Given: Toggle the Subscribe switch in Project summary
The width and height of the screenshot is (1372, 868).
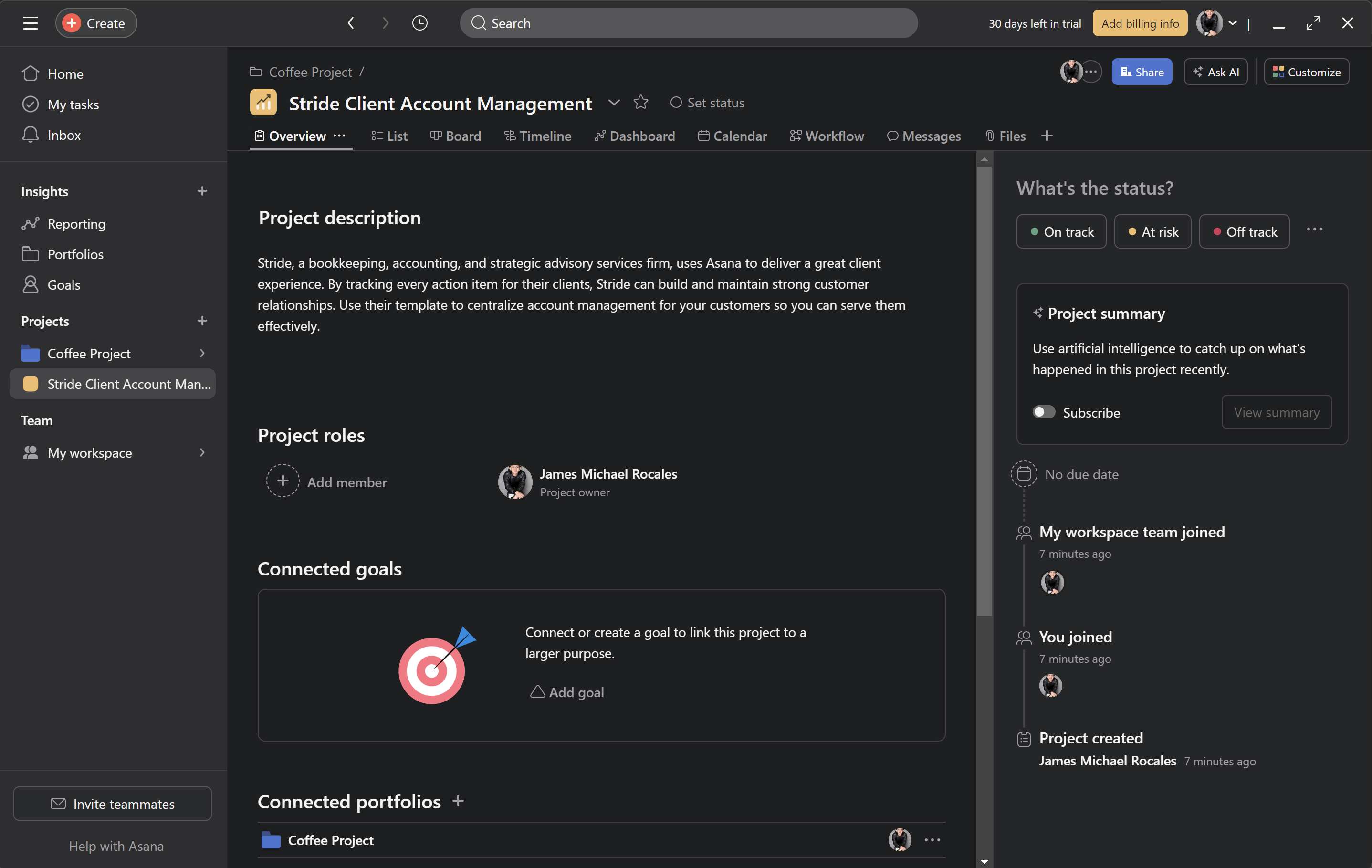Looking at the screenshot, I should (x=1044, y=412).
